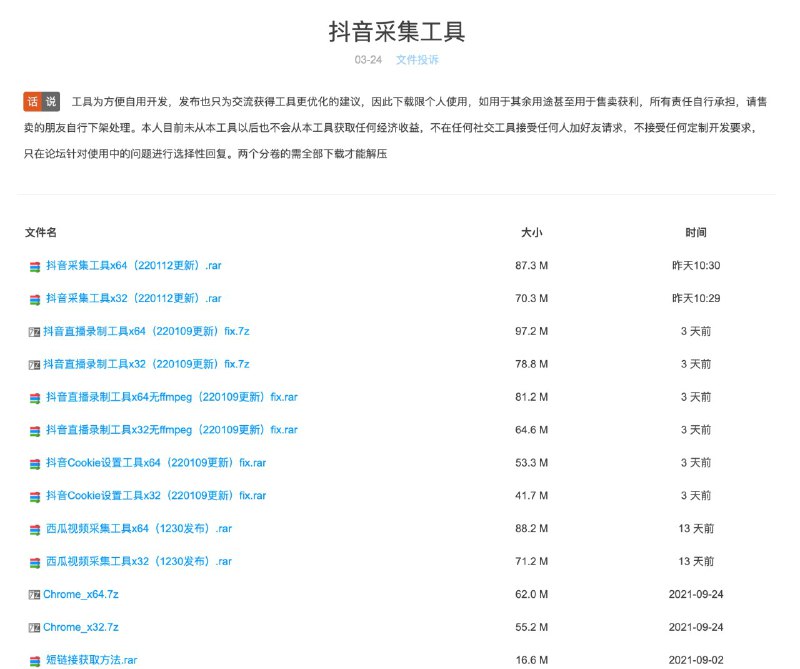Click the 7z icon beside Chrome_x64.7z
The image size is (800, 669).
[34, 595]
